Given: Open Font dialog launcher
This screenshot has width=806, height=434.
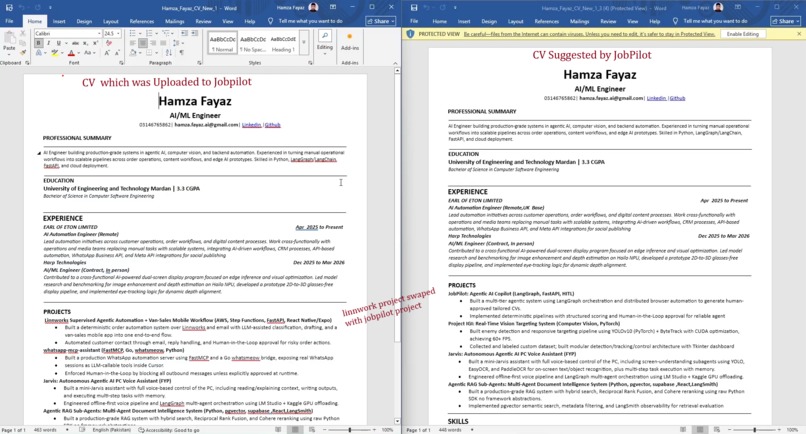Looking at the screenshot, I should point(121,63).
